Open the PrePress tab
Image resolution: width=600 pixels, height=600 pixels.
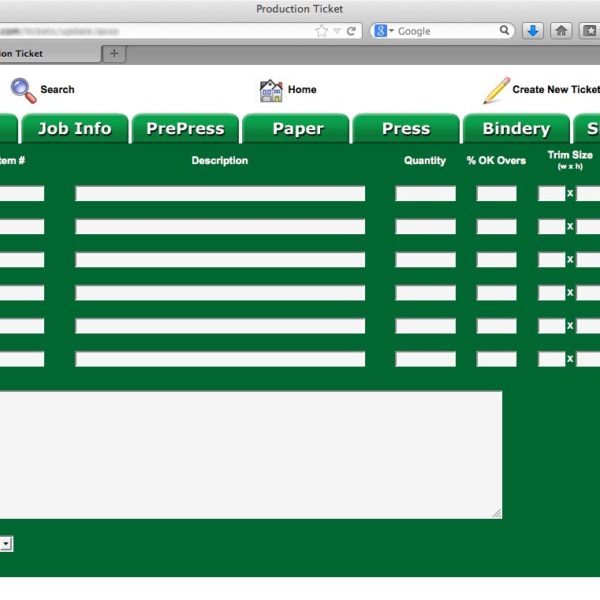185,129
